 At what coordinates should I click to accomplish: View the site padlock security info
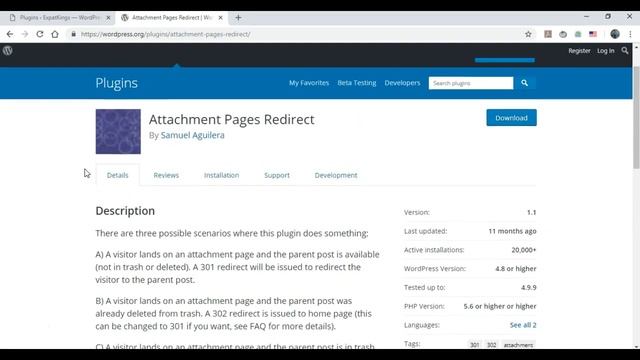(73, 34)
